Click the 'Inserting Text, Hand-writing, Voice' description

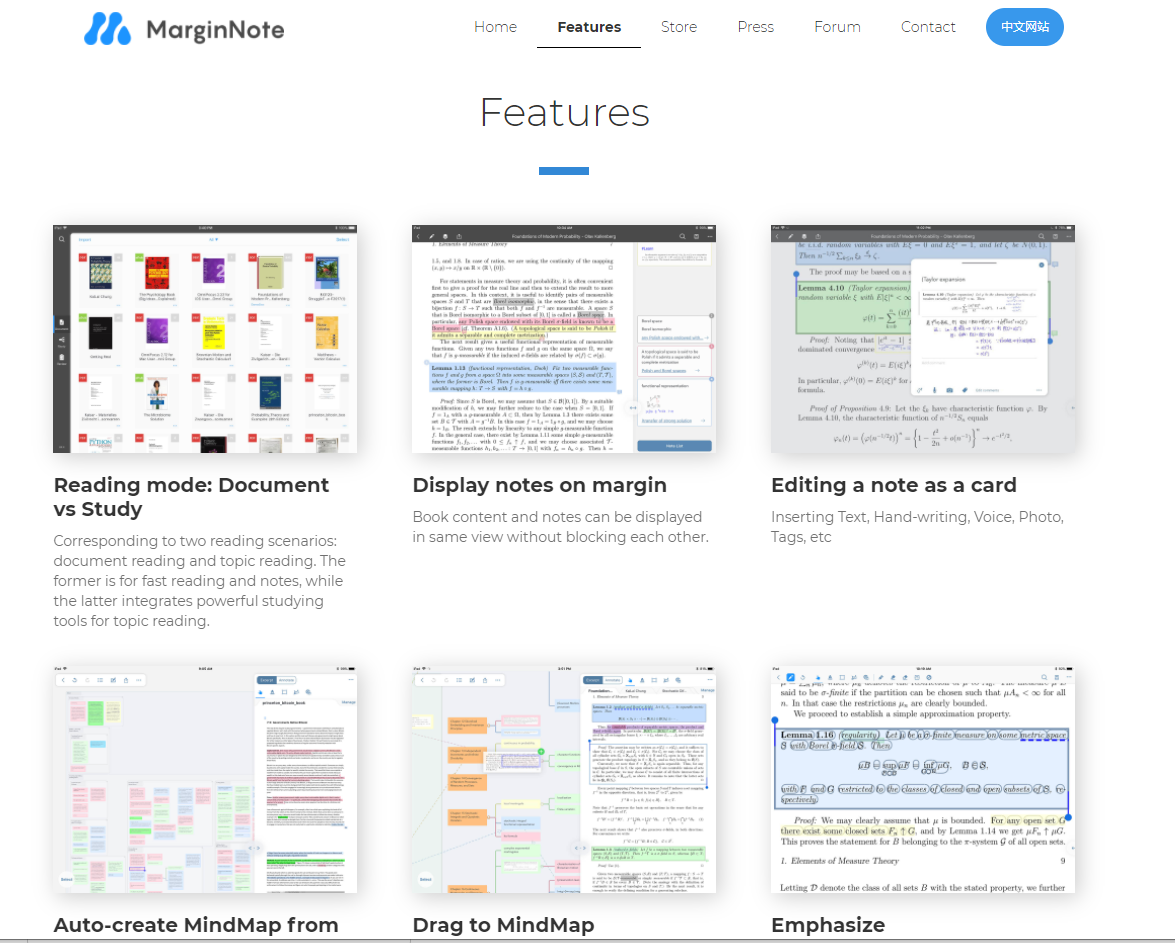917,527
